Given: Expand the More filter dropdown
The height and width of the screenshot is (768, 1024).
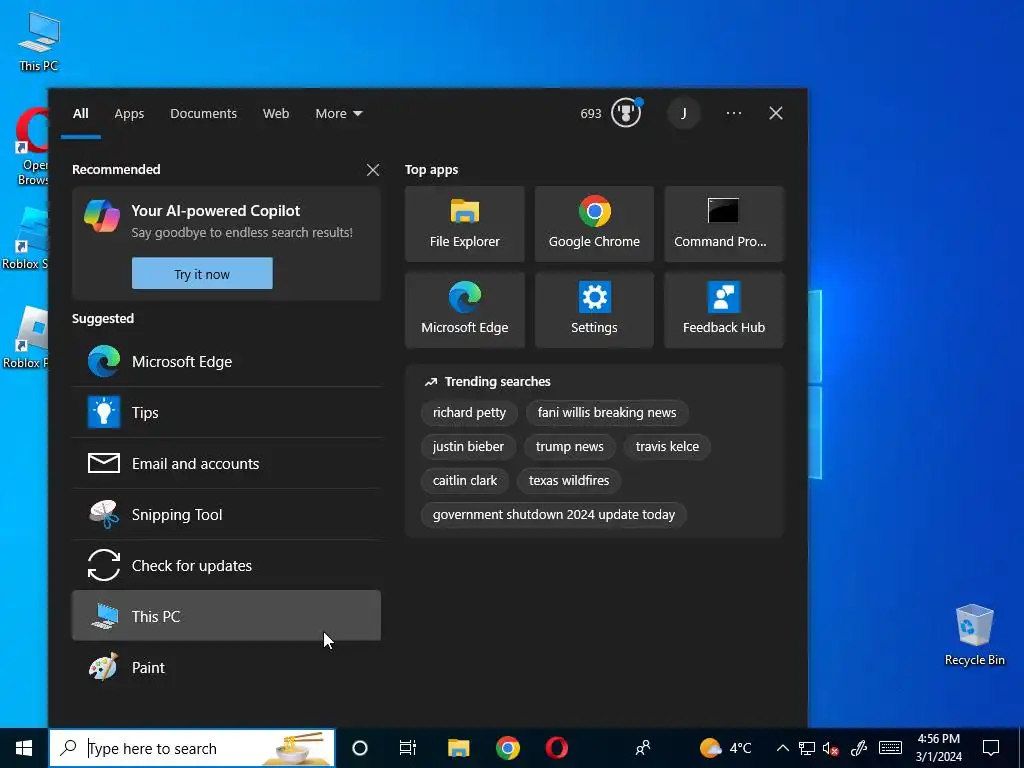Looking at the screenshot, I should coord(338,114).
